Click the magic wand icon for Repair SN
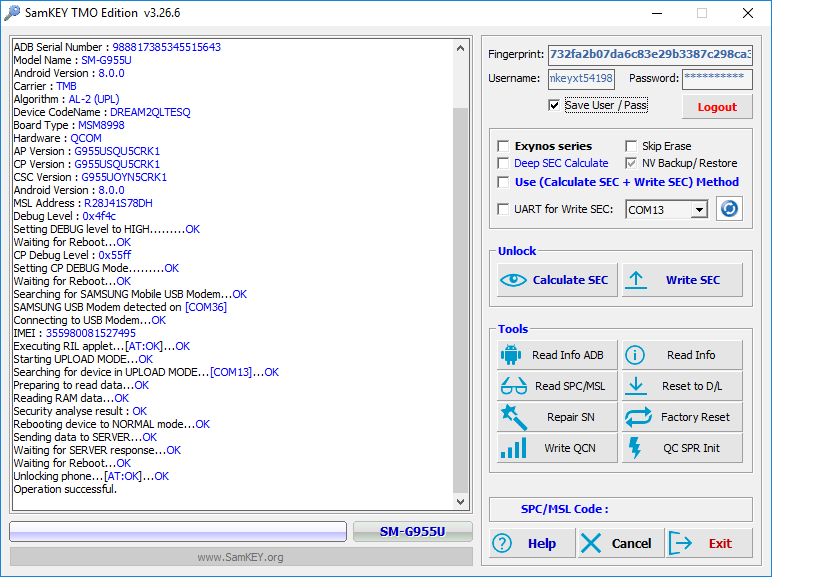Viewport: 819px width, 577px height. [x=514, y=417]
